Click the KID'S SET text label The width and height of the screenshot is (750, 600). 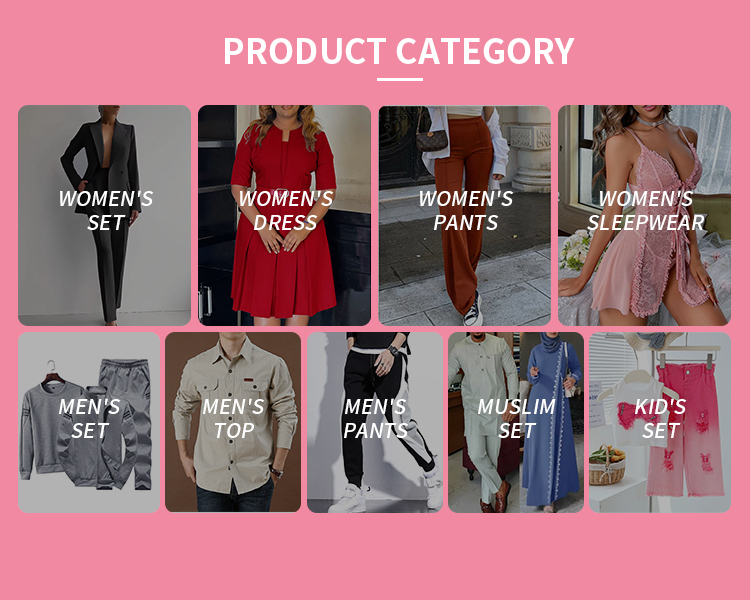[661, 419]
